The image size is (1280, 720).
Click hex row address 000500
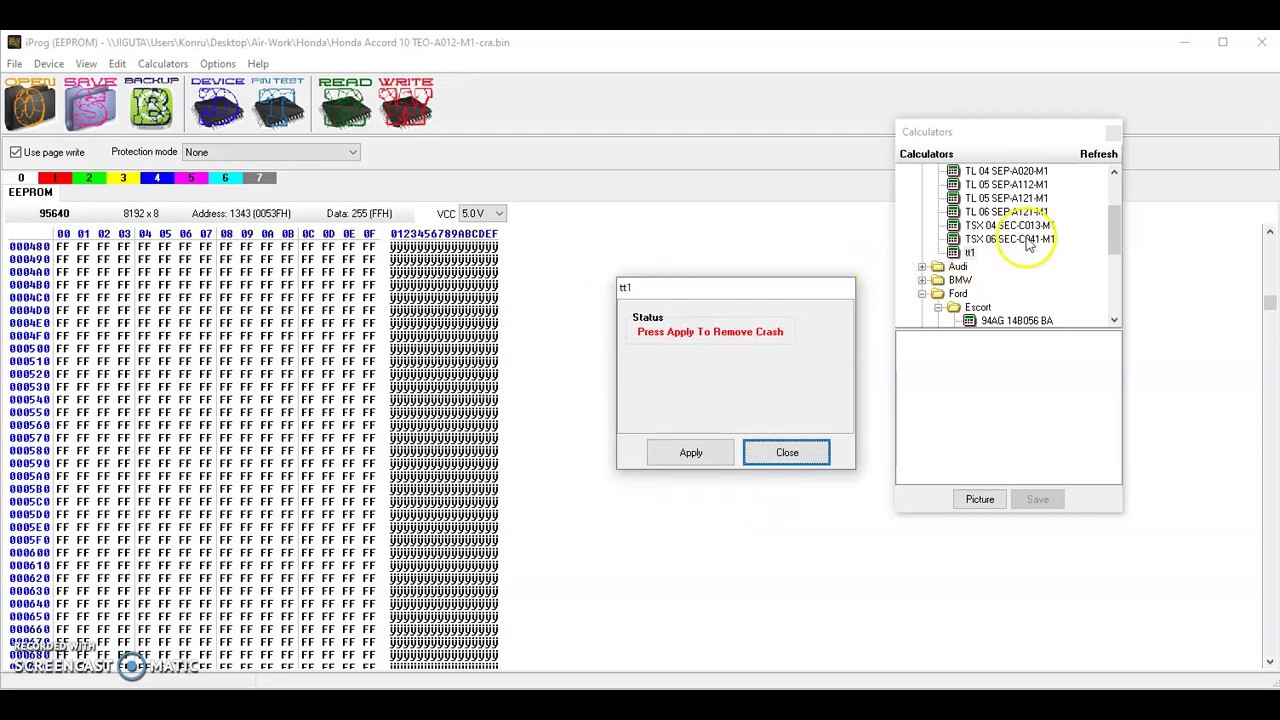click(29, 349)
